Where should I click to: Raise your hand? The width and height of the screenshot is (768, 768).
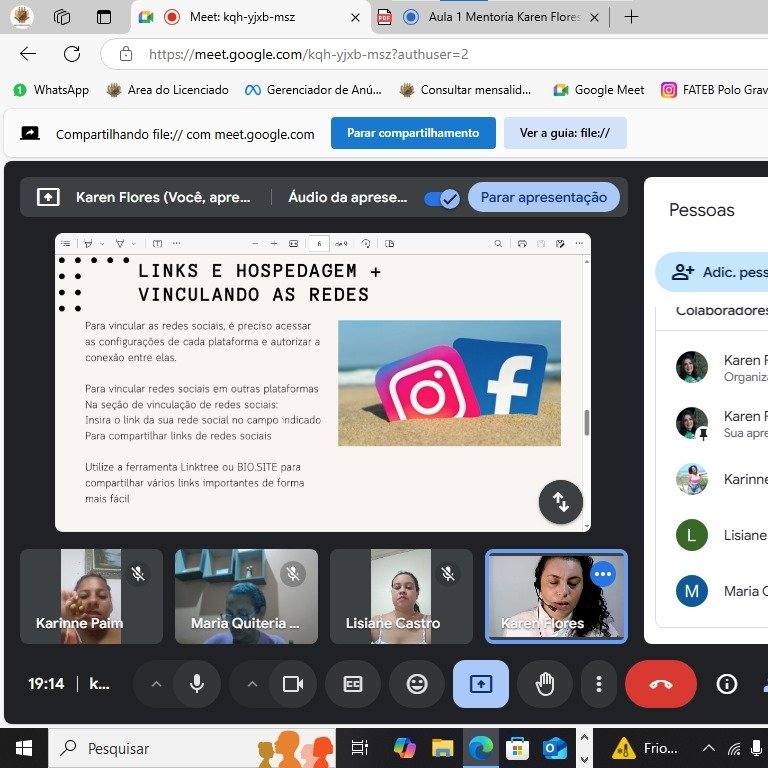(x=545, y=684)
